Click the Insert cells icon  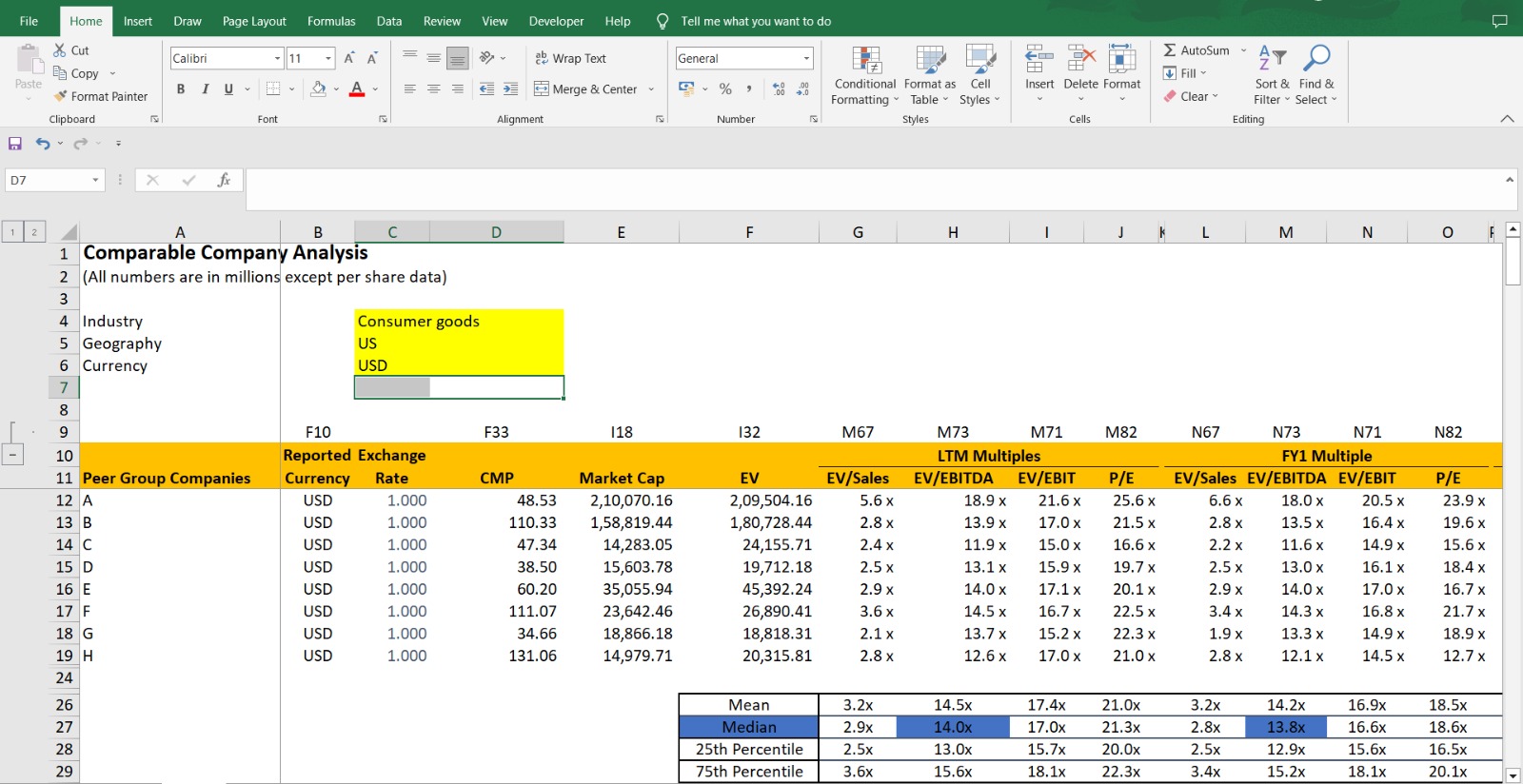[x=1039, y=59]
